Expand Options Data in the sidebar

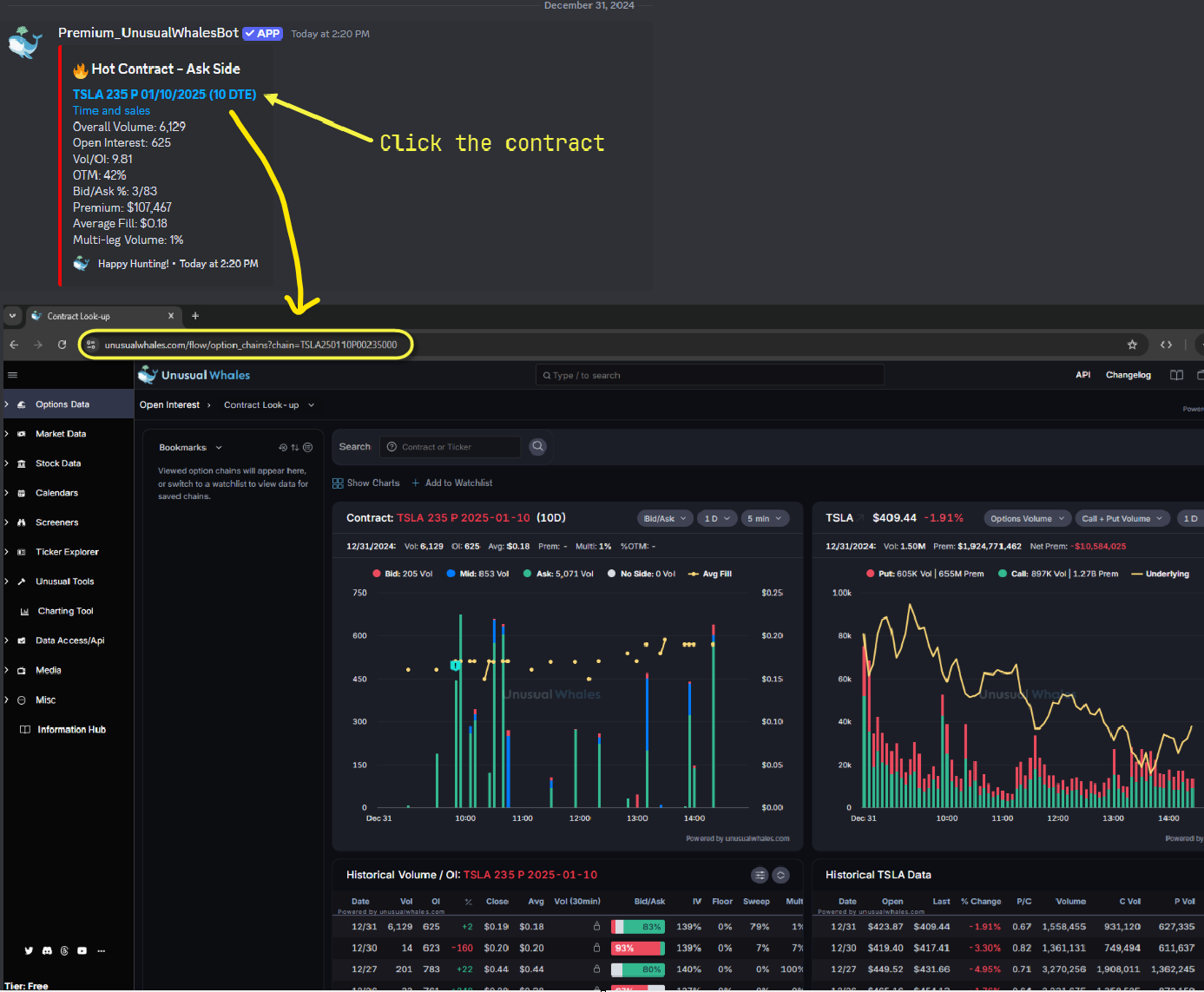pos(67,404)
